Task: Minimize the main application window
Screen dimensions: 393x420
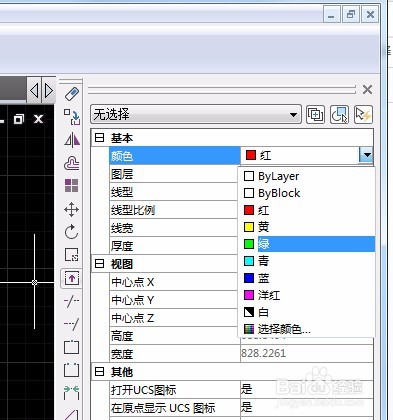Action: tap(331, 15)
